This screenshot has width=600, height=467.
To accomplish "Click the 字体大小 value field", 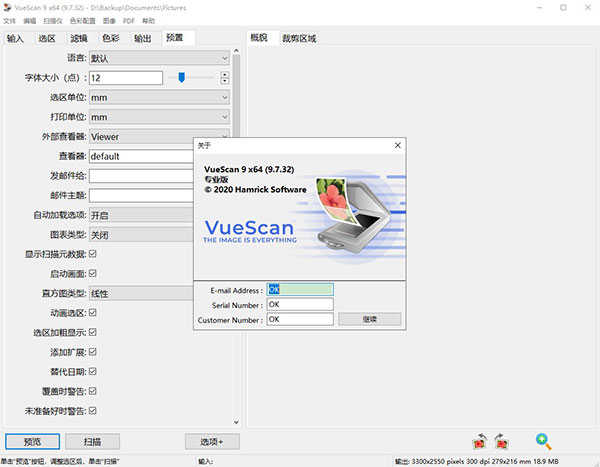I will [x=126, y=78].
